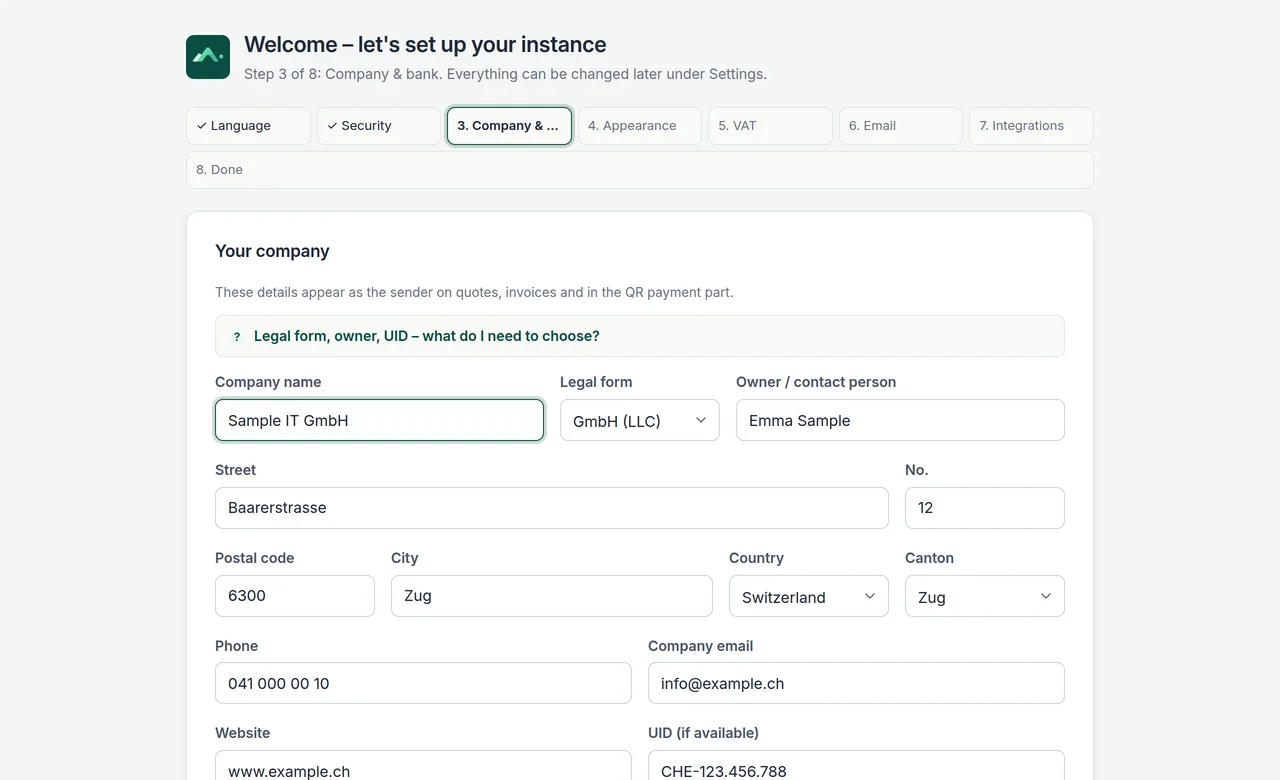Click the Postal code field
Screen dimensions: 1280x780
(x=295, y=596)
